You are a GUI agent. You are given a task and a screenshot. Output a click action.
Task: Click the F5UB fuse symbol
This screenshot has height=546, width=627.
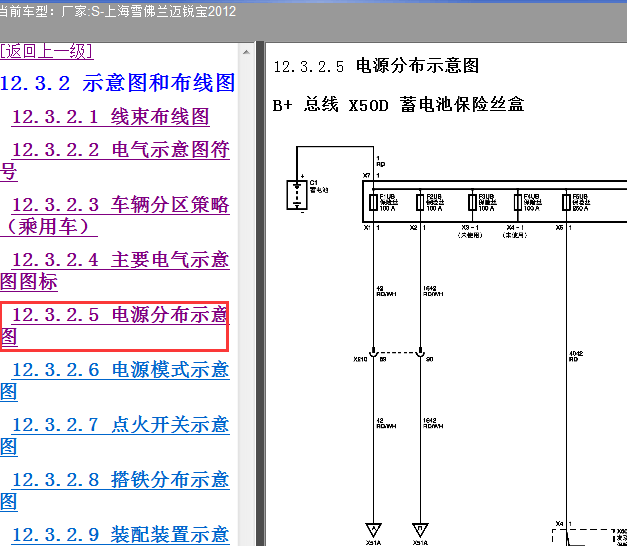click(x=566, y=202)
